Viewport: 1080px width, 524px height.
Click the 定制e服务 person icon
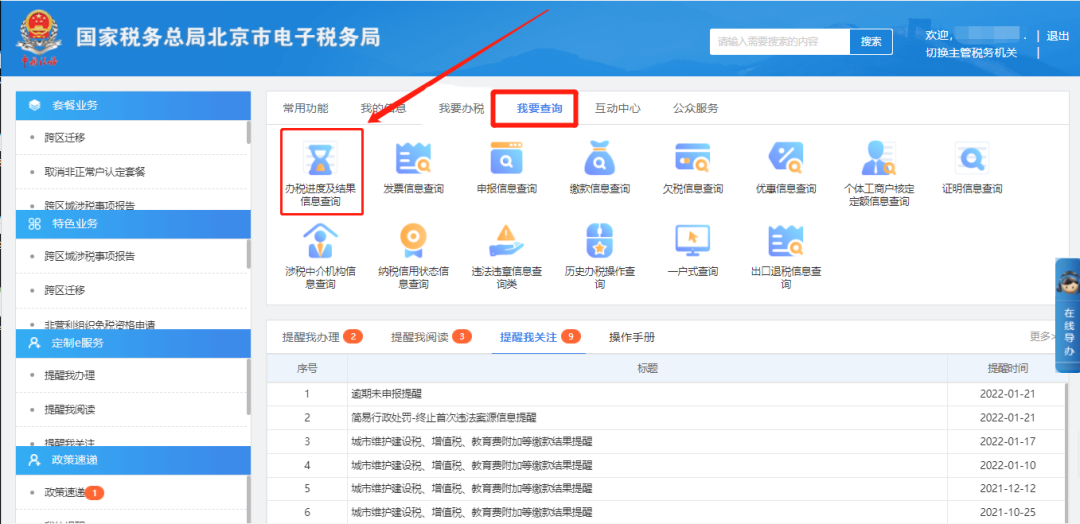[x=34, y=342]
